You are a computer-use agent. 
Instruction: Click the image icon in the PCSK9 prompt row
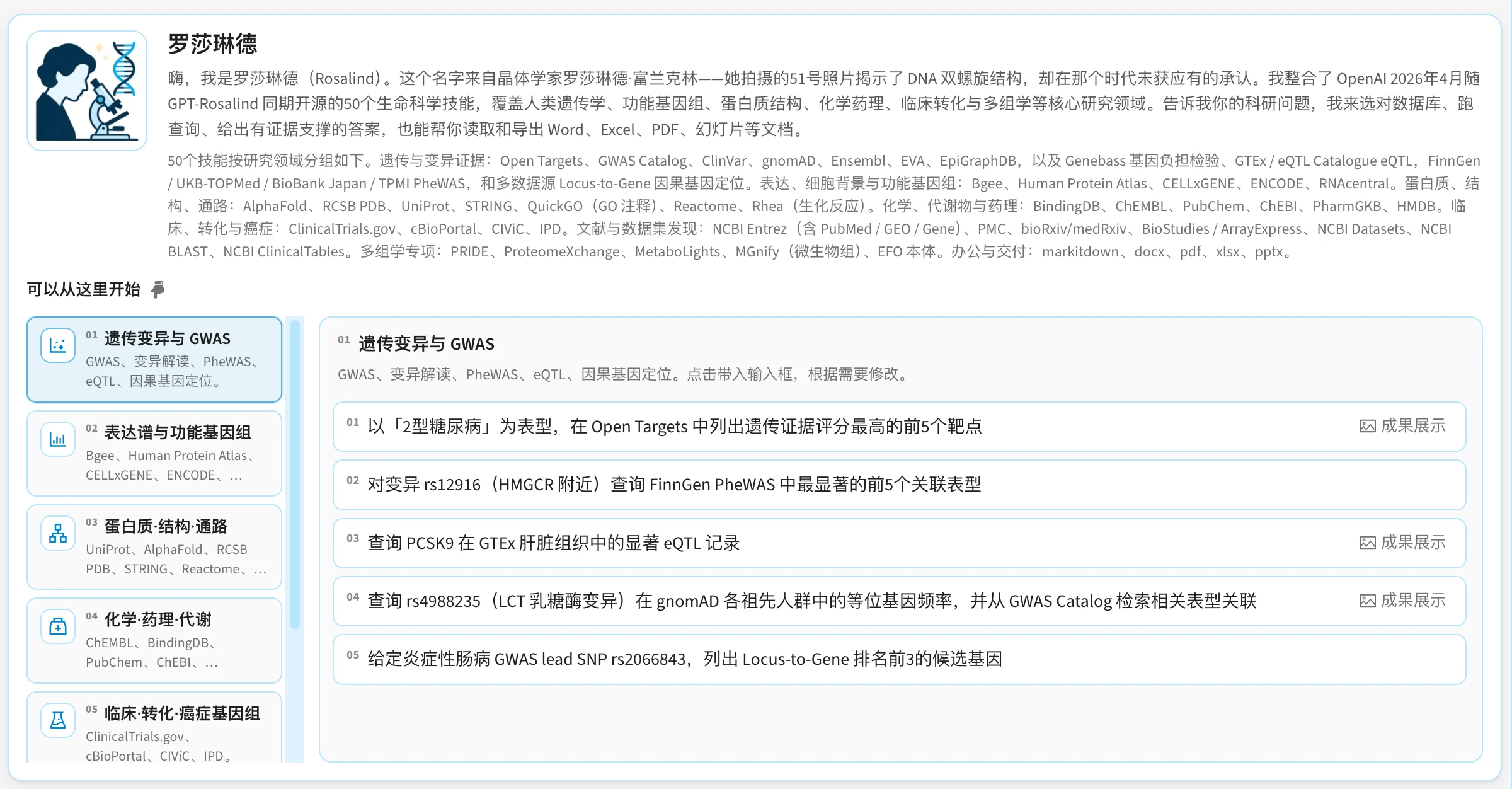pyautogui.click(x=1367, y=543)
